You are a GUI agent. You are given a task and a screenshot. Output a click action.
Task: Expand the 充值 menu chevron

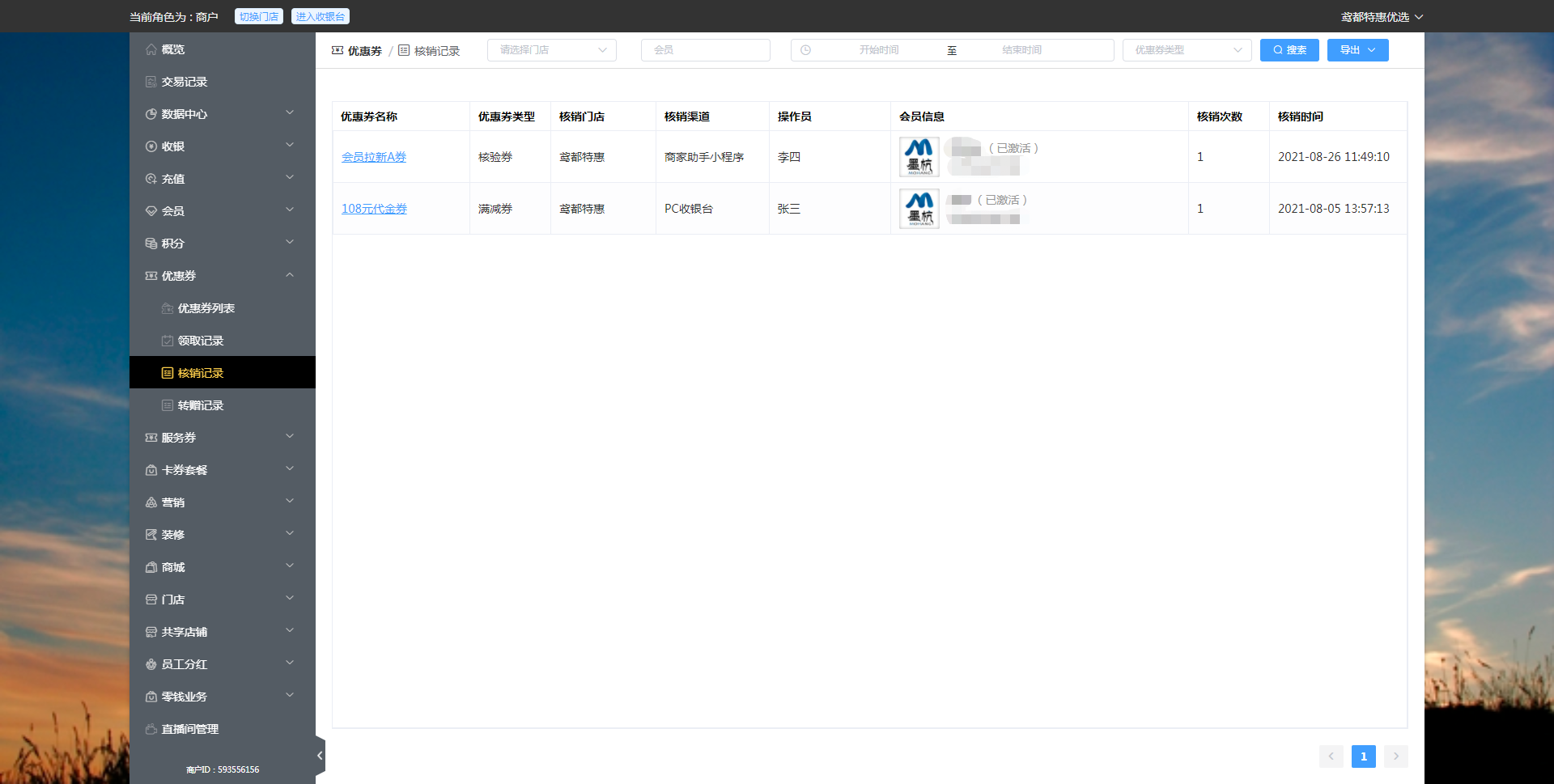290,178
